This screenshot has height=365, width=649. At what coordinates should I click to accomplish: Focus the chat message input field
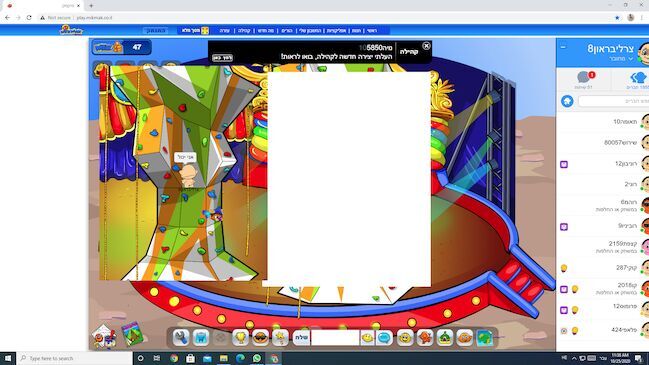[x=335, y=338]
